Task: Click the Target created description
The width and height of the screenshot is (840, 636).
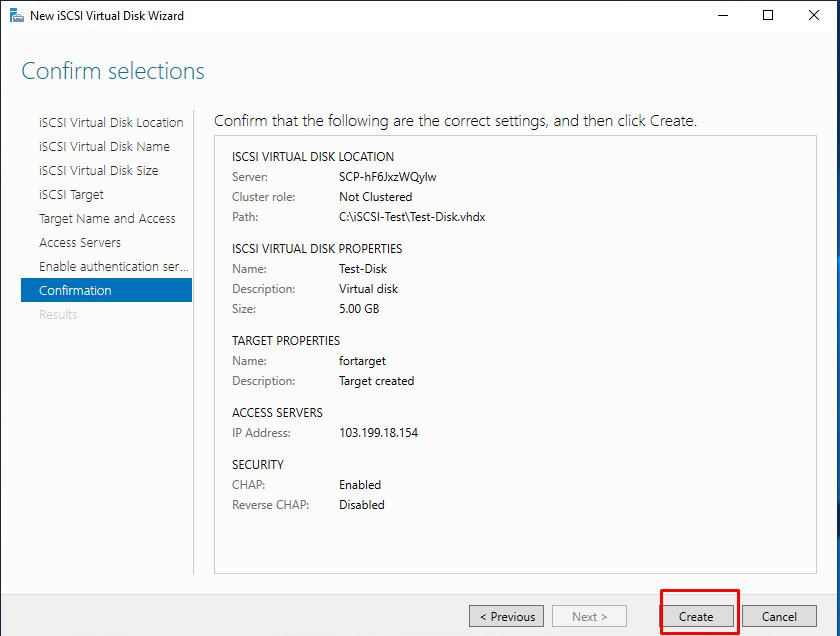Action: [x=376, y=381]
